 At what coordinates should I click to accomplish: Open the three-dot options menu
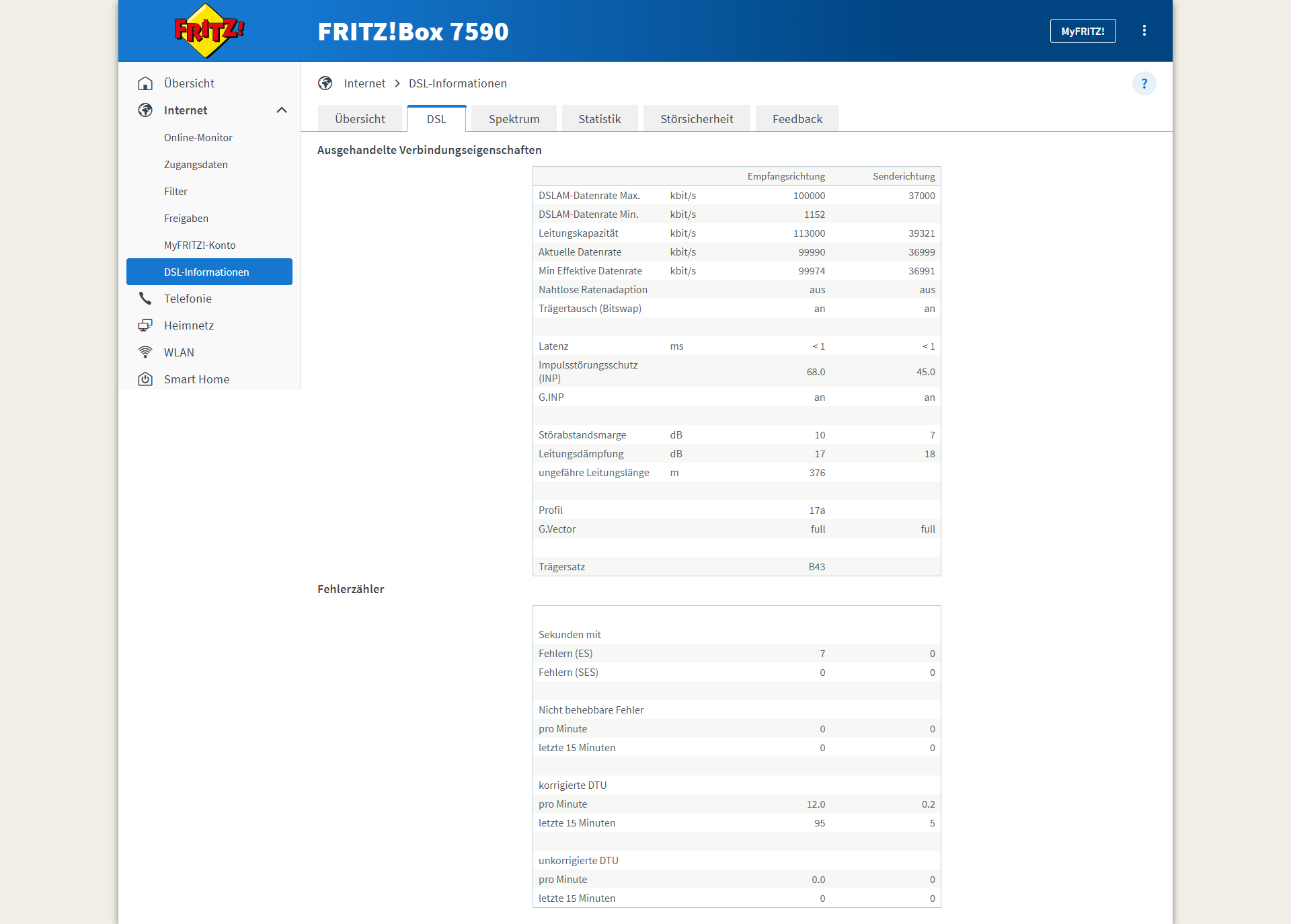click(1144, 31)
